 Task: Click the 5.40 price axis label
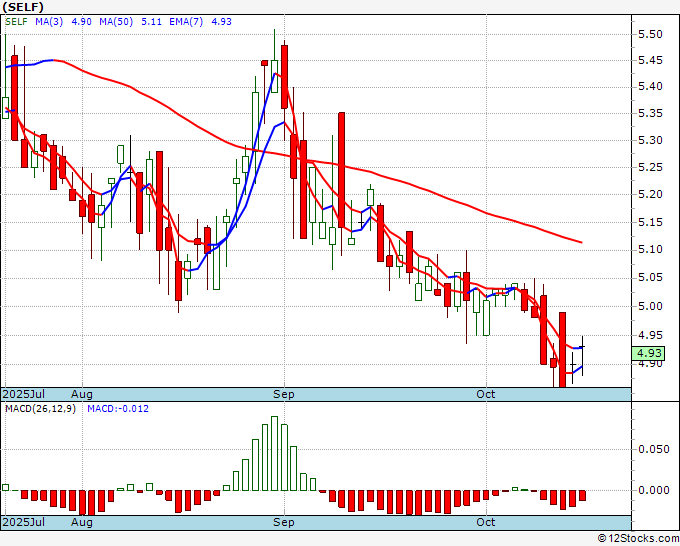pyautogui.click(x=651, y=87)
